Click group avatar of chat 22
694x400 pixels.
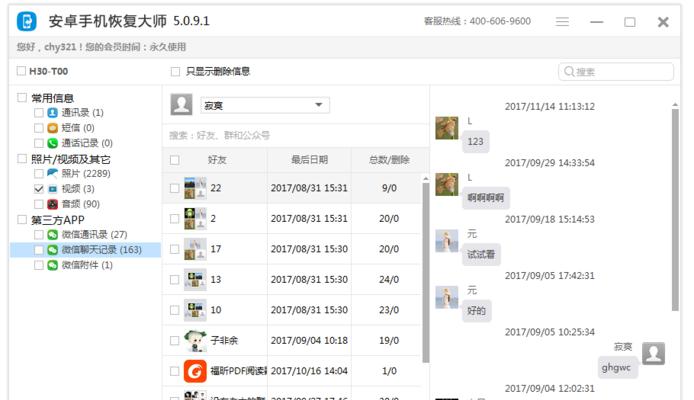(195, 188)
